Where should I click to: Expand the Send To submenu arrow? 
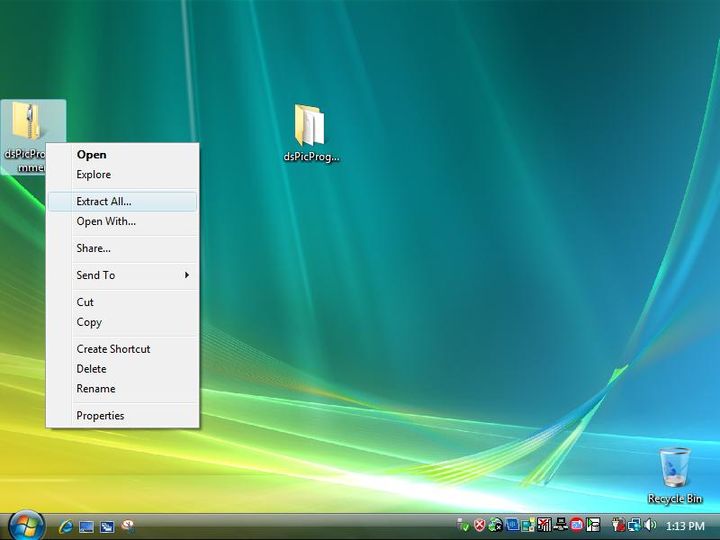tap(186, 275)
